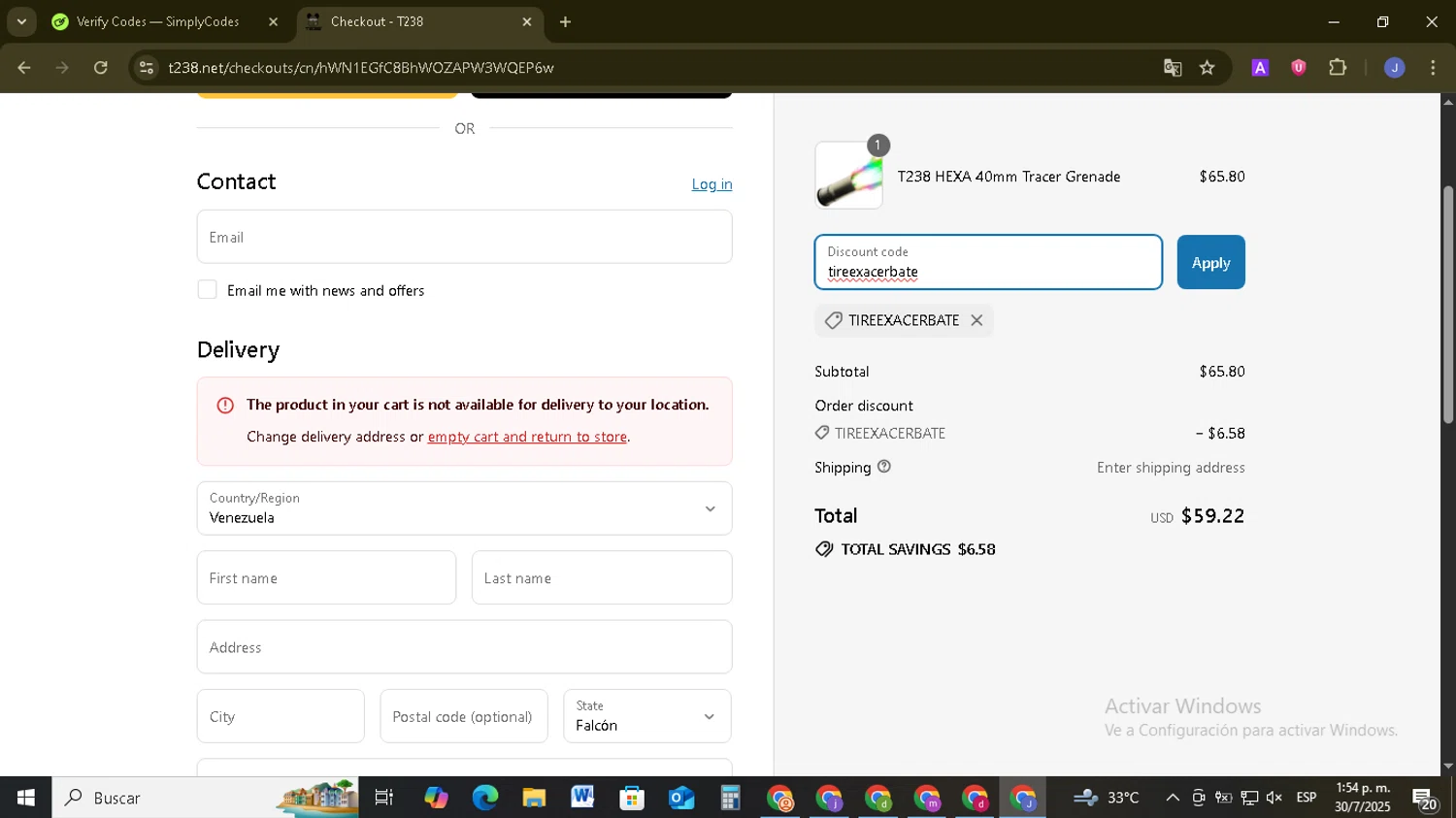
Task: Click the Log in link
Action: 711,184
